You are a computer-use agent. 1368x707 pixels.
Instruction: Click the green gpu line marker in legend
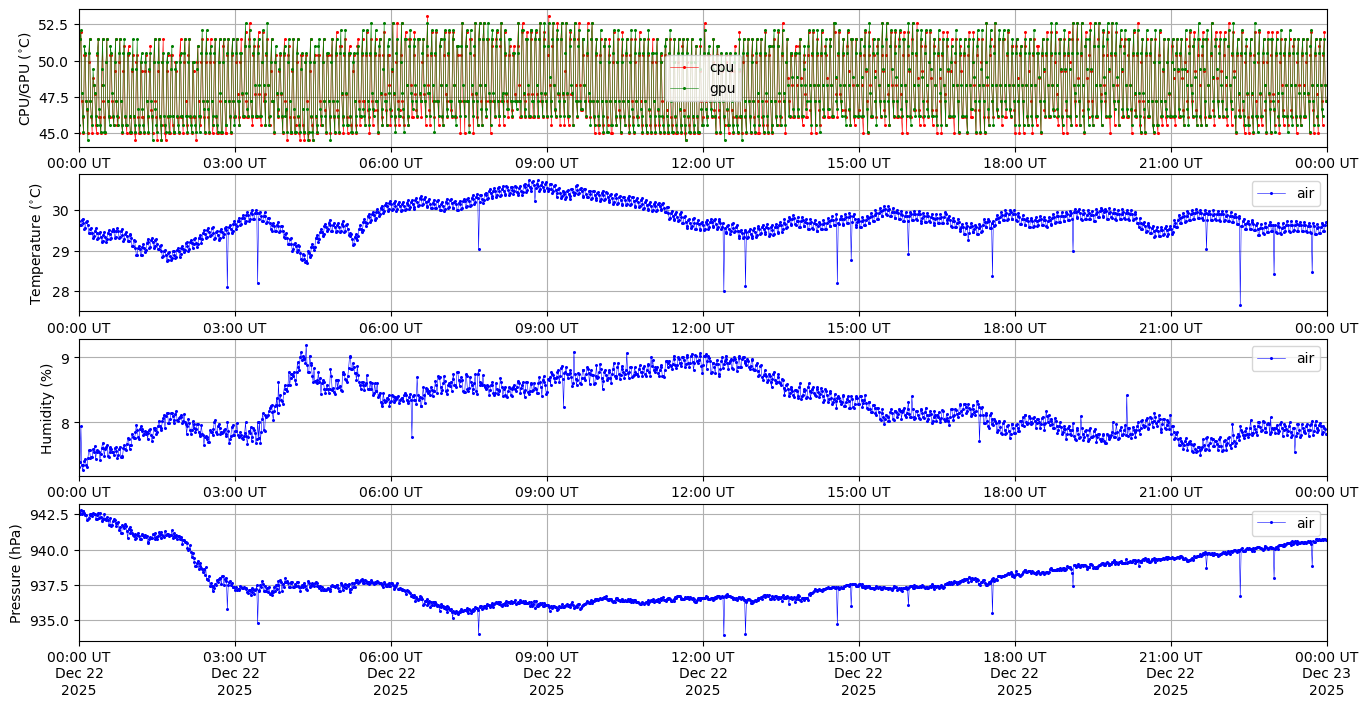pos(684,89)
